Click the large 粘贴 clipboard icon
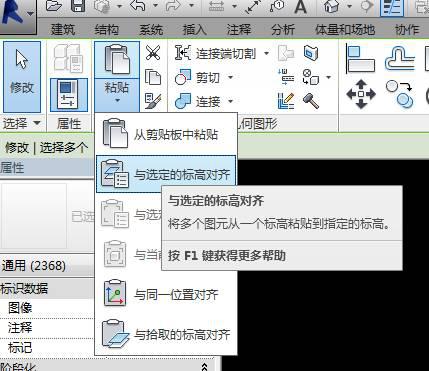The width and height of the screenshot is (429, 371). [x=117, y=60]
